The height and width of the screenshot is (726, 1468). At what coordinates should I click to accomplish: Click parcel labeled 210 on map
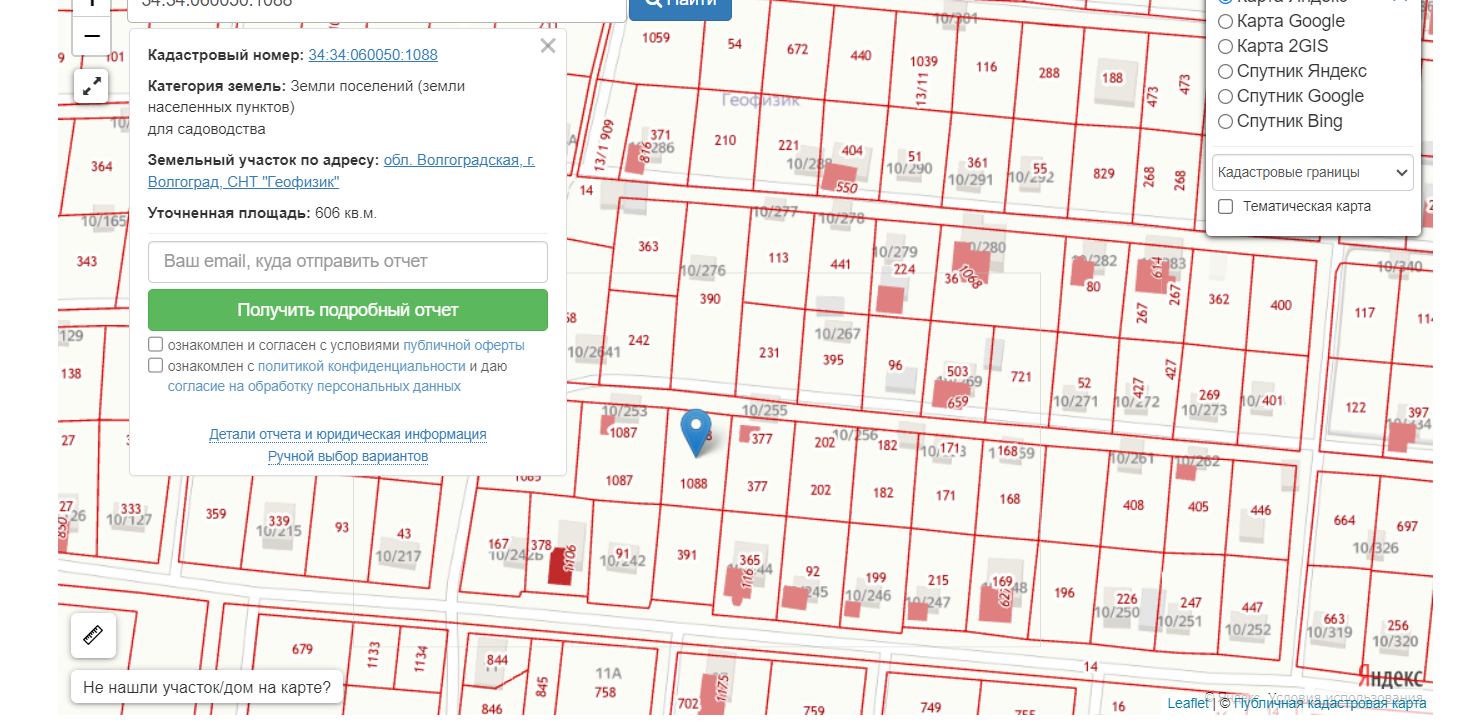point(725,140)
